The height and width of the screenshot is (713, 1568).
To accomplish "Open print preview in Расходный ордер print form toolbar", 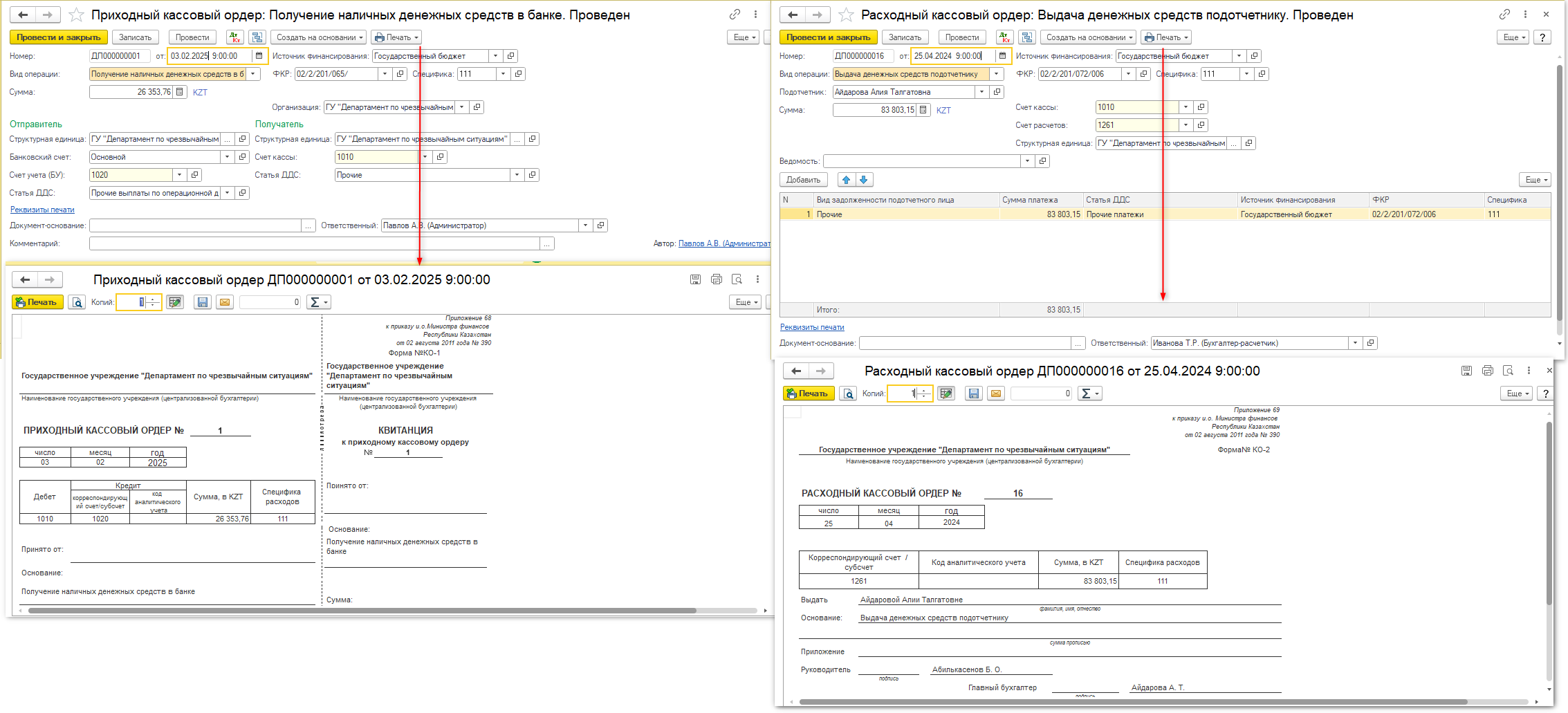I will (x=847, y=393).
